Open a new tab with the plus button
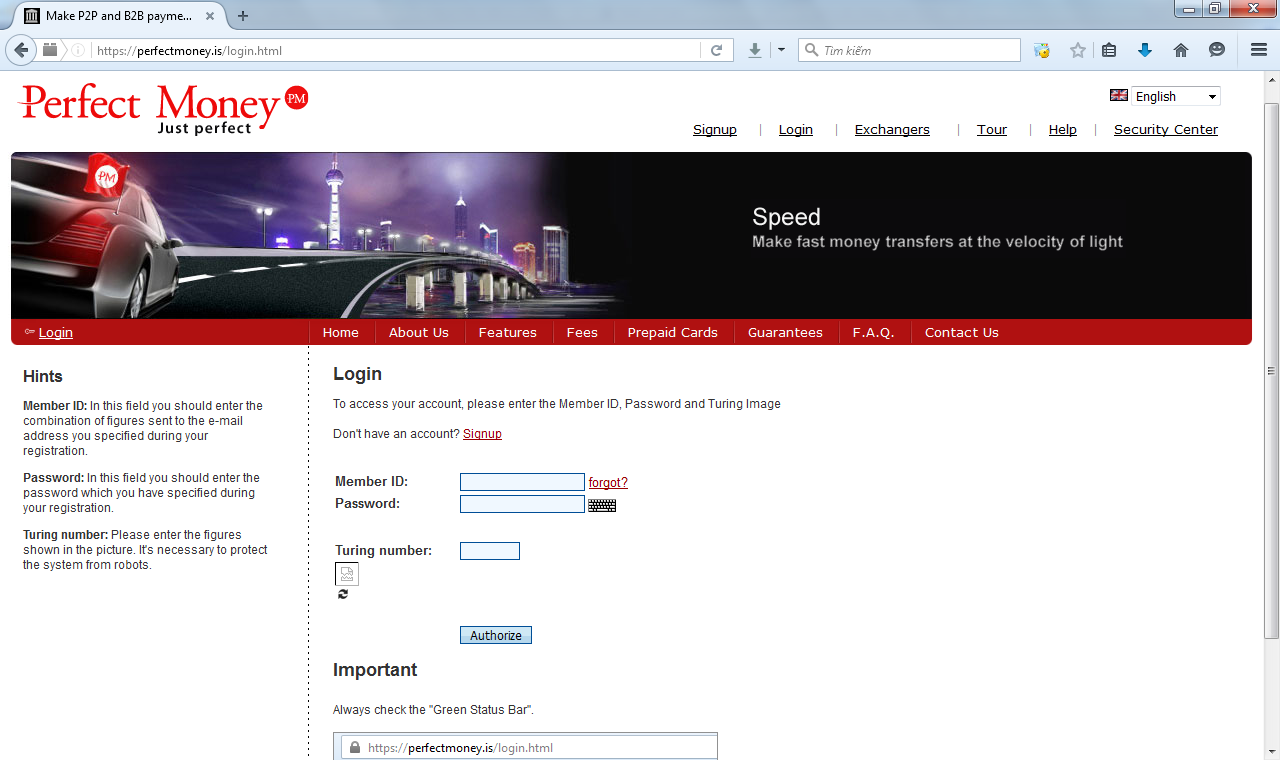The width and height of the screenshot is (1280, 760). click(x=242, y=16)
